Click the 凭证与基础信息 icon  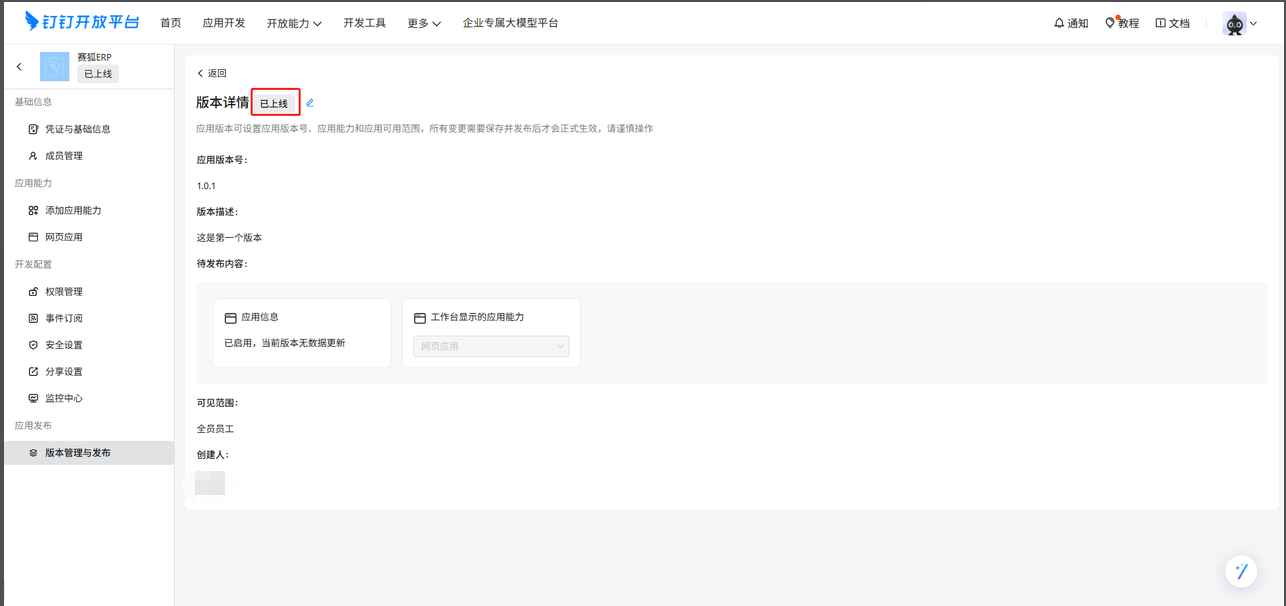33,129
